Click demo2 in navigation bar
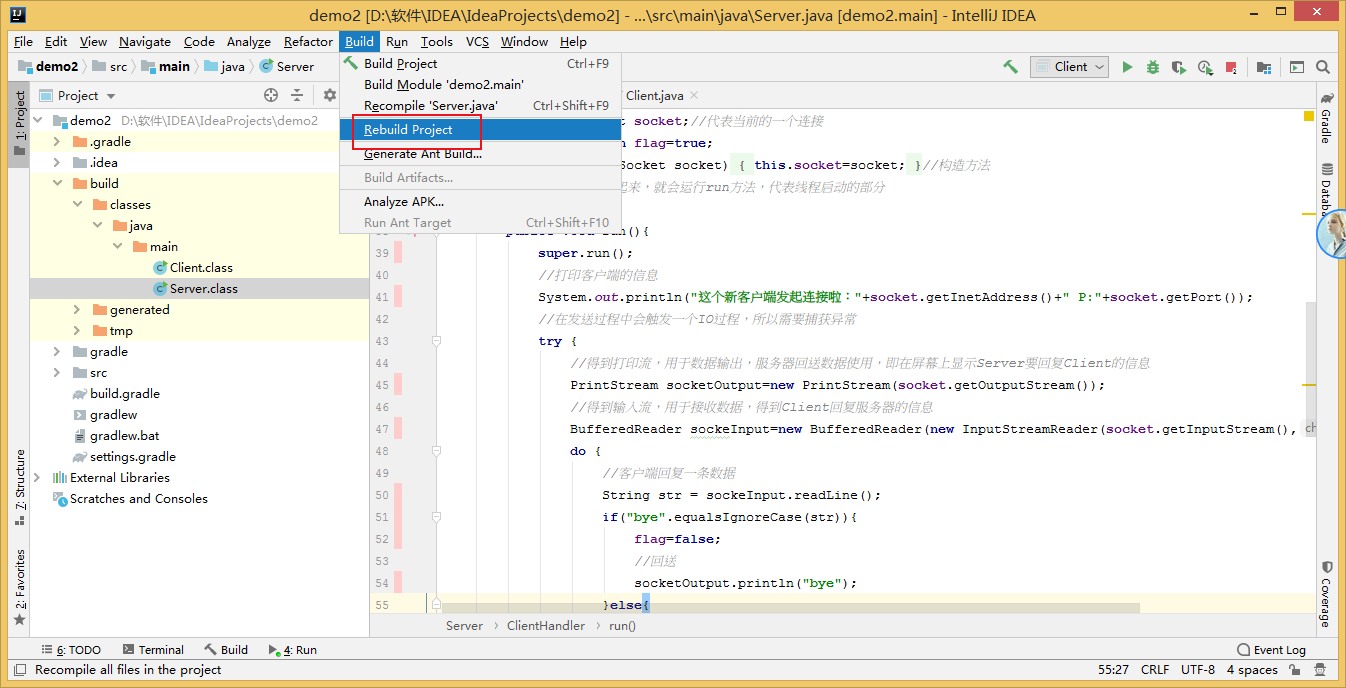The height and width of the screenshot is (688, 1346). pos(48,66)
